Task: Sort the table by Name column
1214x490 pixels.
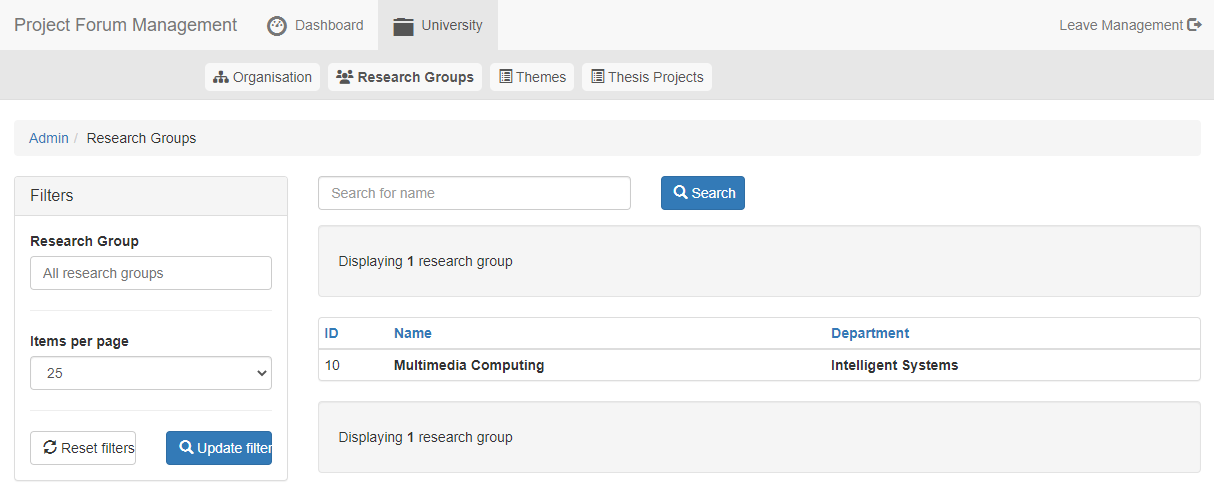Action: (x=412, y=333)
